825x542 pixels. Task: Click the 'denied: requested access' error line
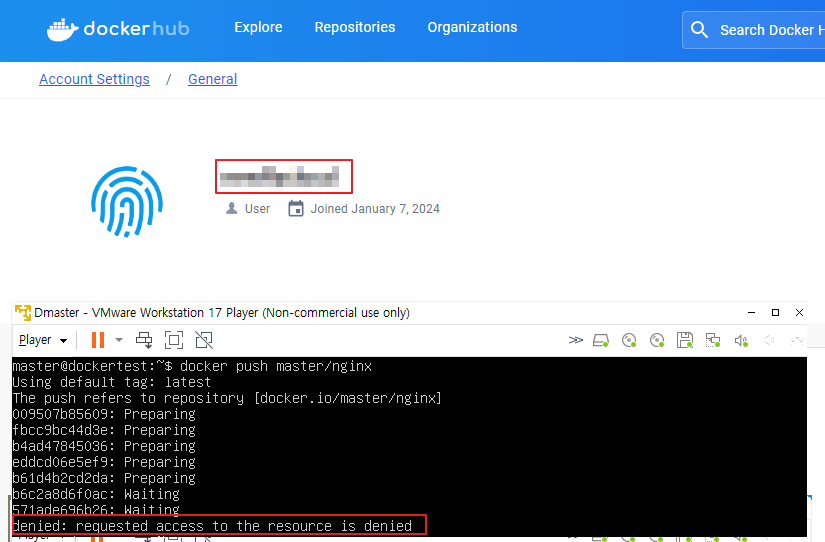click(x=213, y=526)
